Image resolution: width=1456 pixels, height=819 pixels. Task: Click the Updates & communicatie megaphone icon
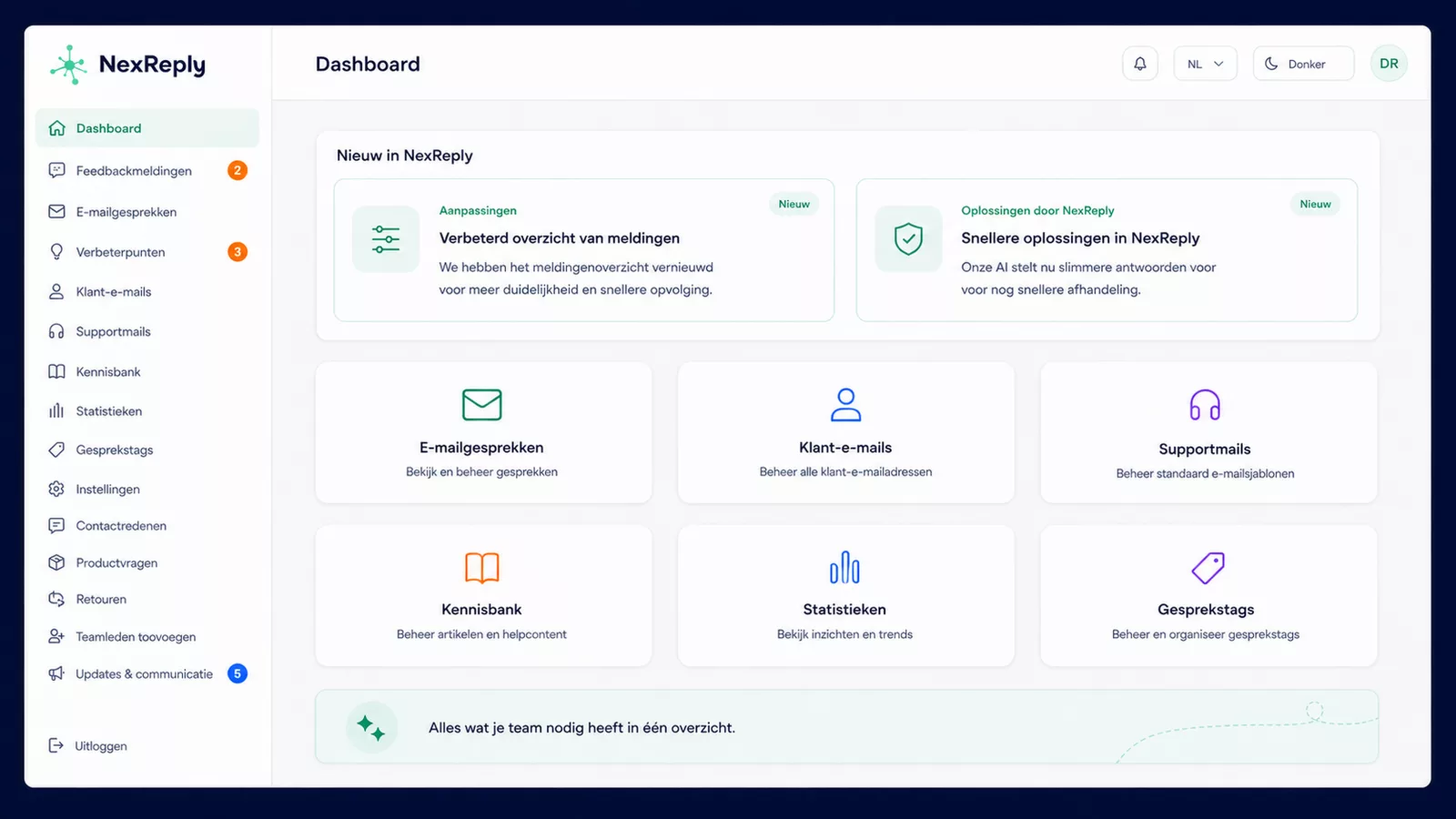(x=56, y=674)
